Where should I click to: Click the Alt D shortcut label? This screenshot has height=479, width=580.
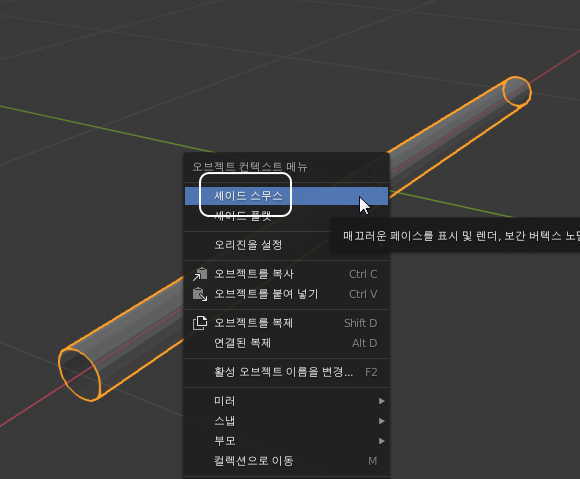pyautogui.click(x=365, y=343)
